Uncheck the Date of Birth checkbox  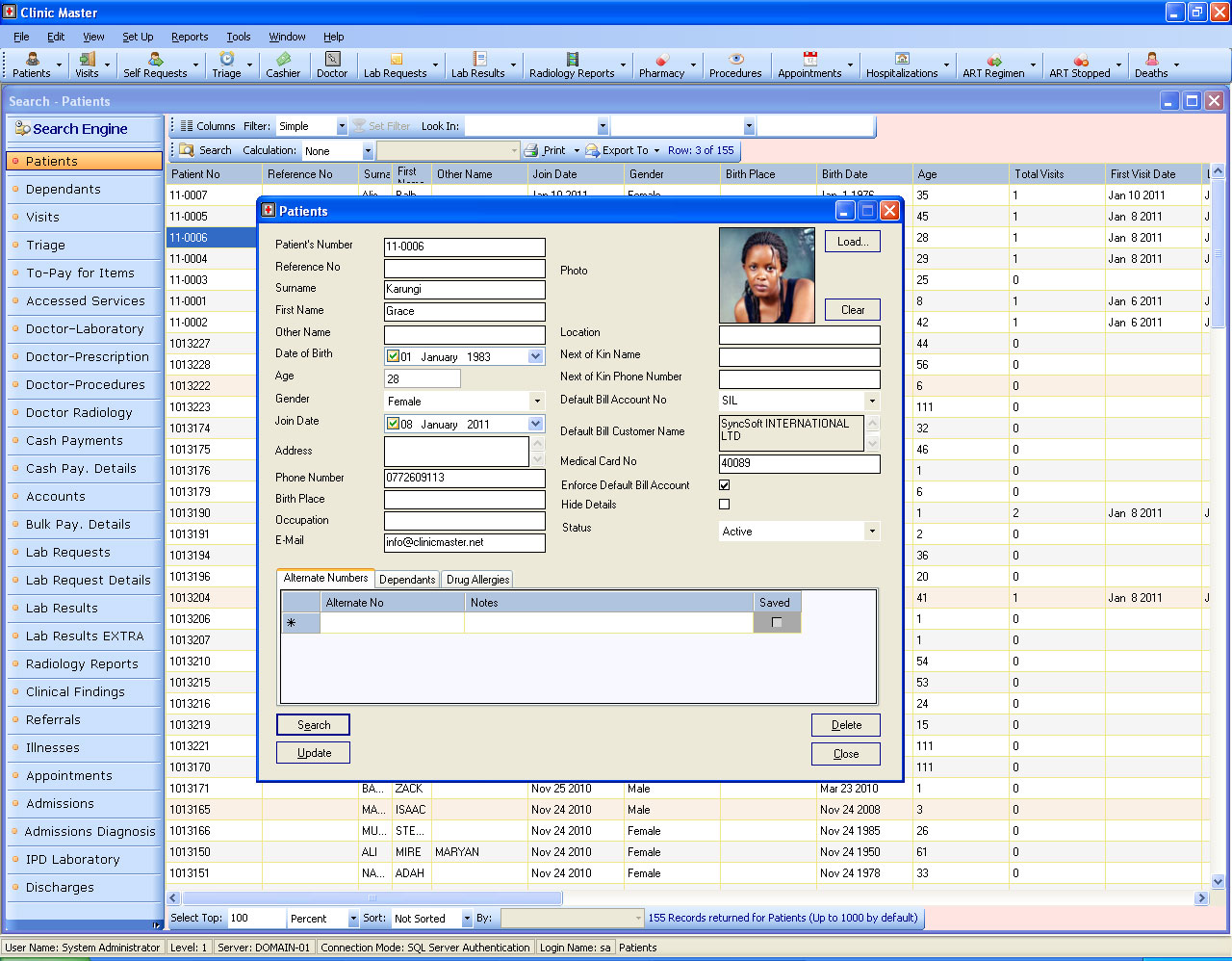click(393, 356)
